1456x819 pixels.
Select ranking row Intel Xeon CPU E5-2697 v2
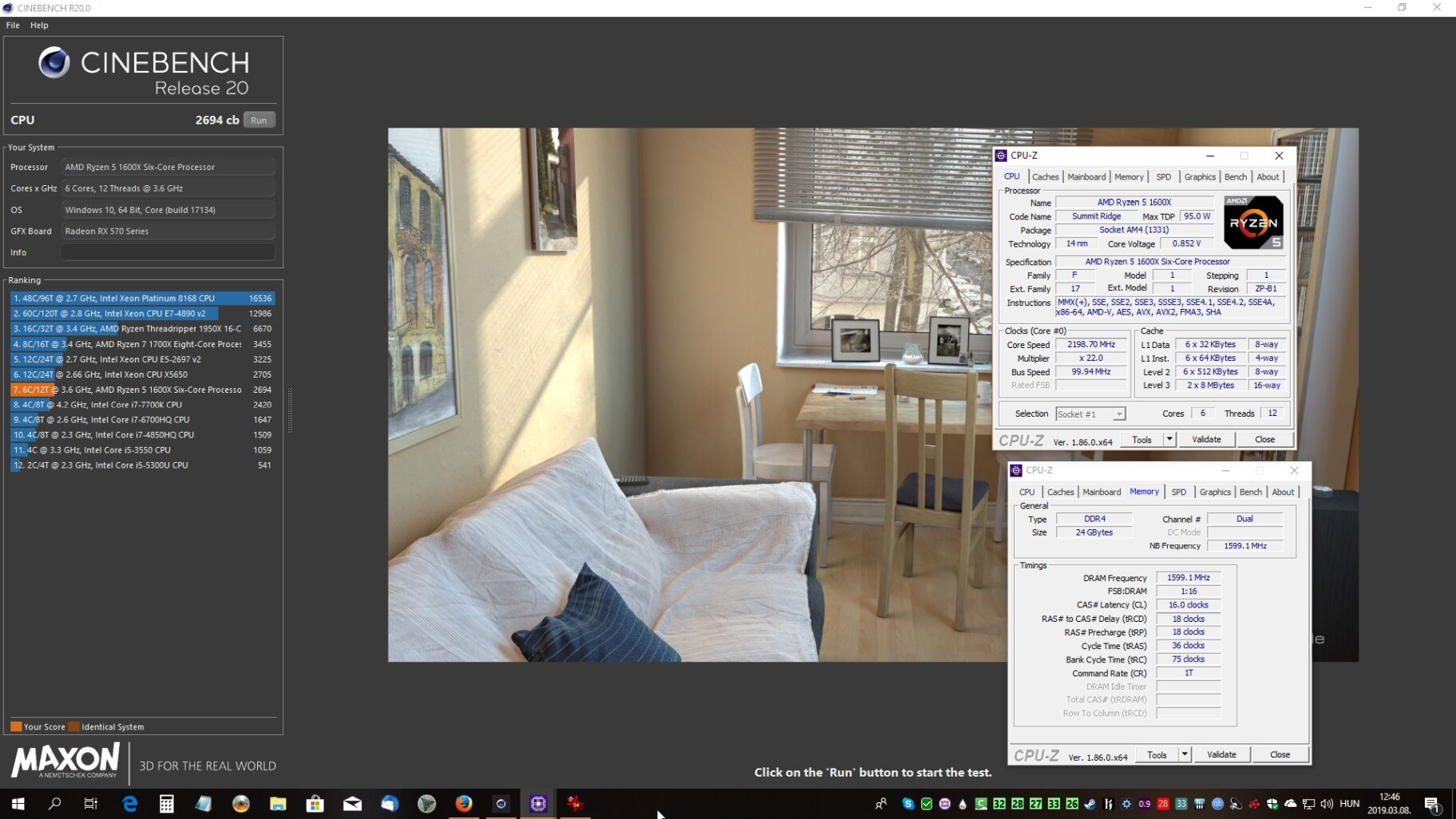pos(143,358)
